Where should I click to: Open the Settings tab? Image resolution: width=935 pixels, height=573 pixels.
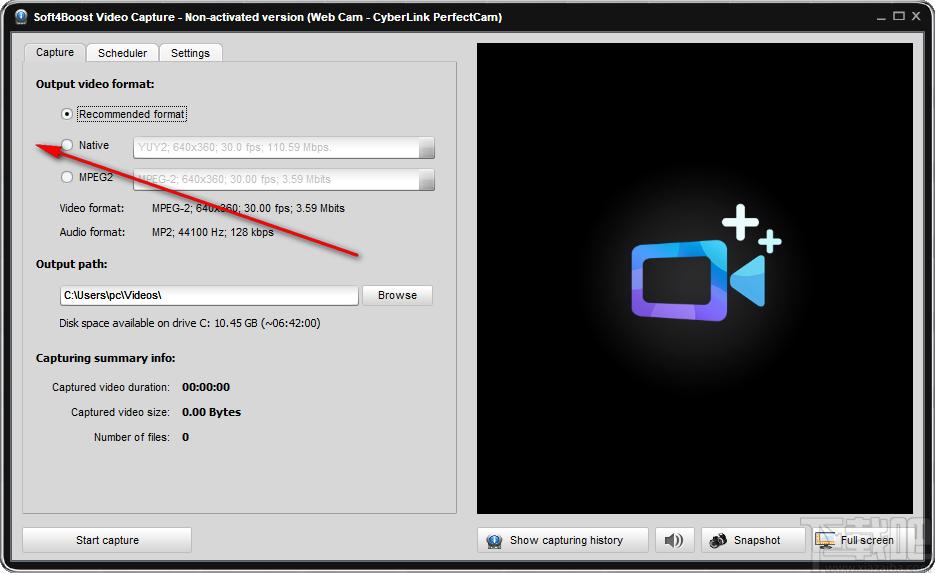tap(190, 53)
